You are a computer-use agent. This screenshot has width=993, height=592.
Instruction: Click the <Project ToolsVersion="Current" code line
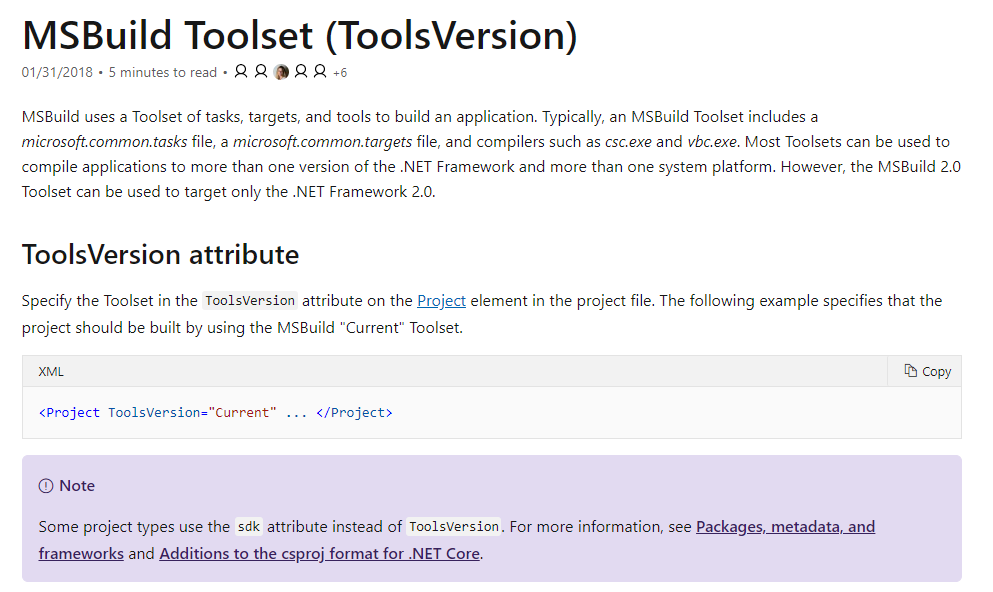coord(158,413)
